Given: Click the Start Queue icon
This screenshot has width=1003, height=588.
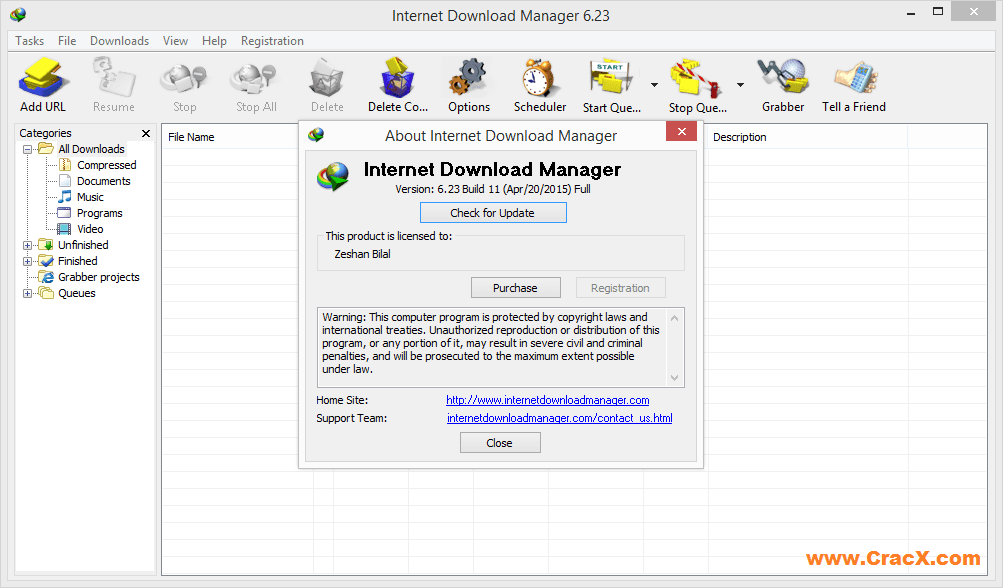Looking at the screenshot, I should point(611,77).
